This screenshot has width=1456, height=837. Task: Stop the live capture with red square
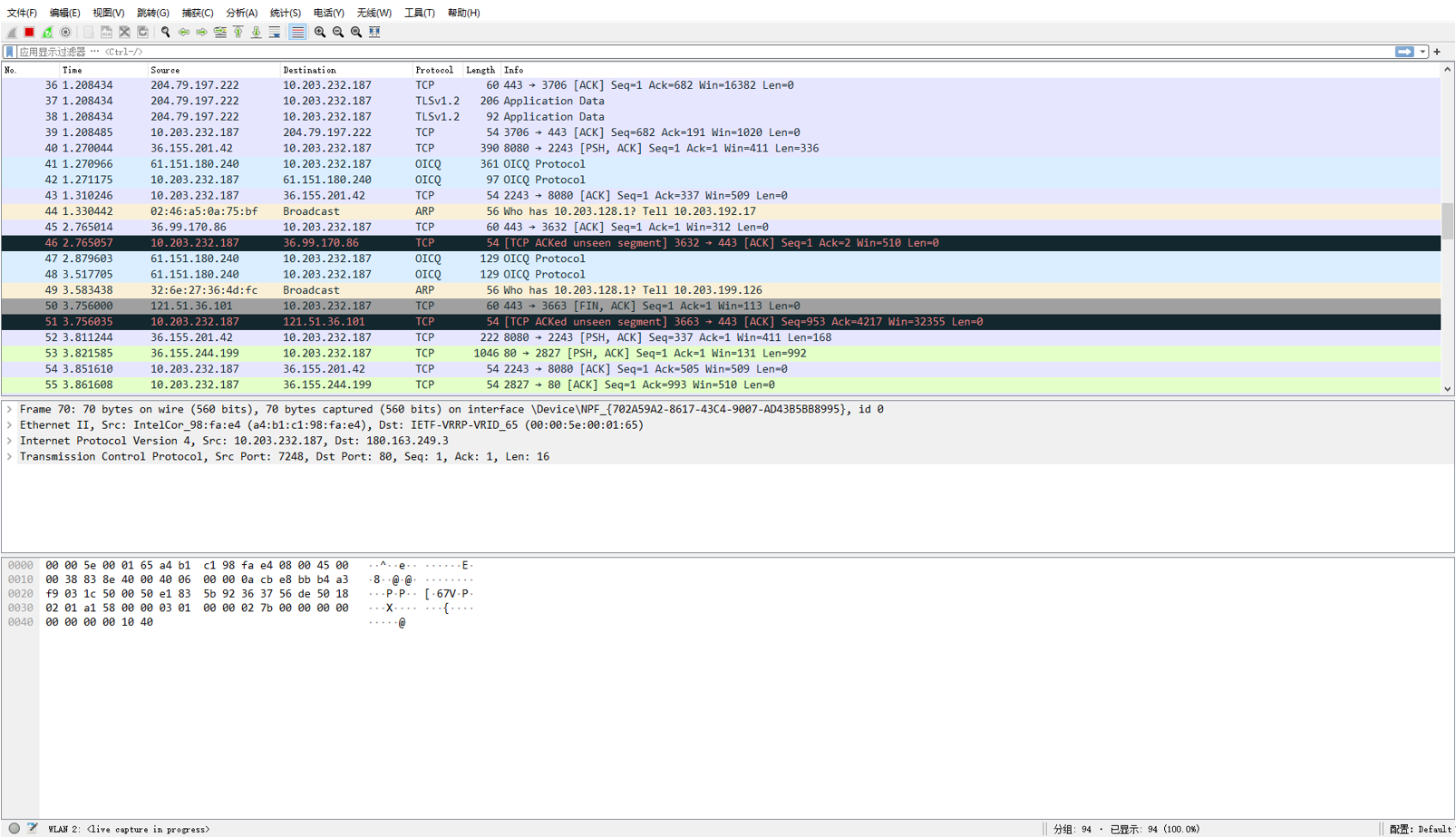click(x=29, y=32)
